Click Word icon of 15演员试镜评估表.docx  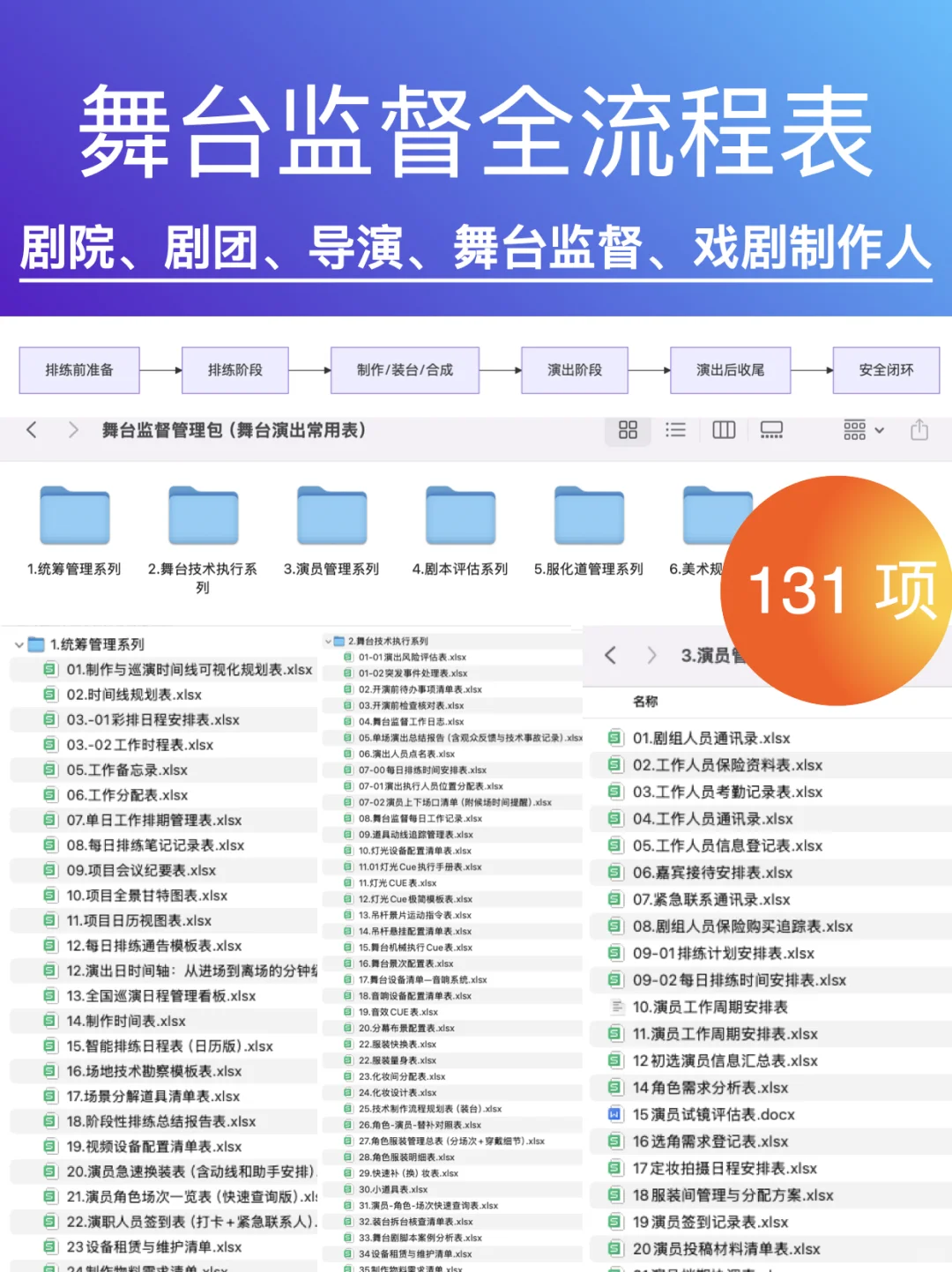pos(615,1114)
